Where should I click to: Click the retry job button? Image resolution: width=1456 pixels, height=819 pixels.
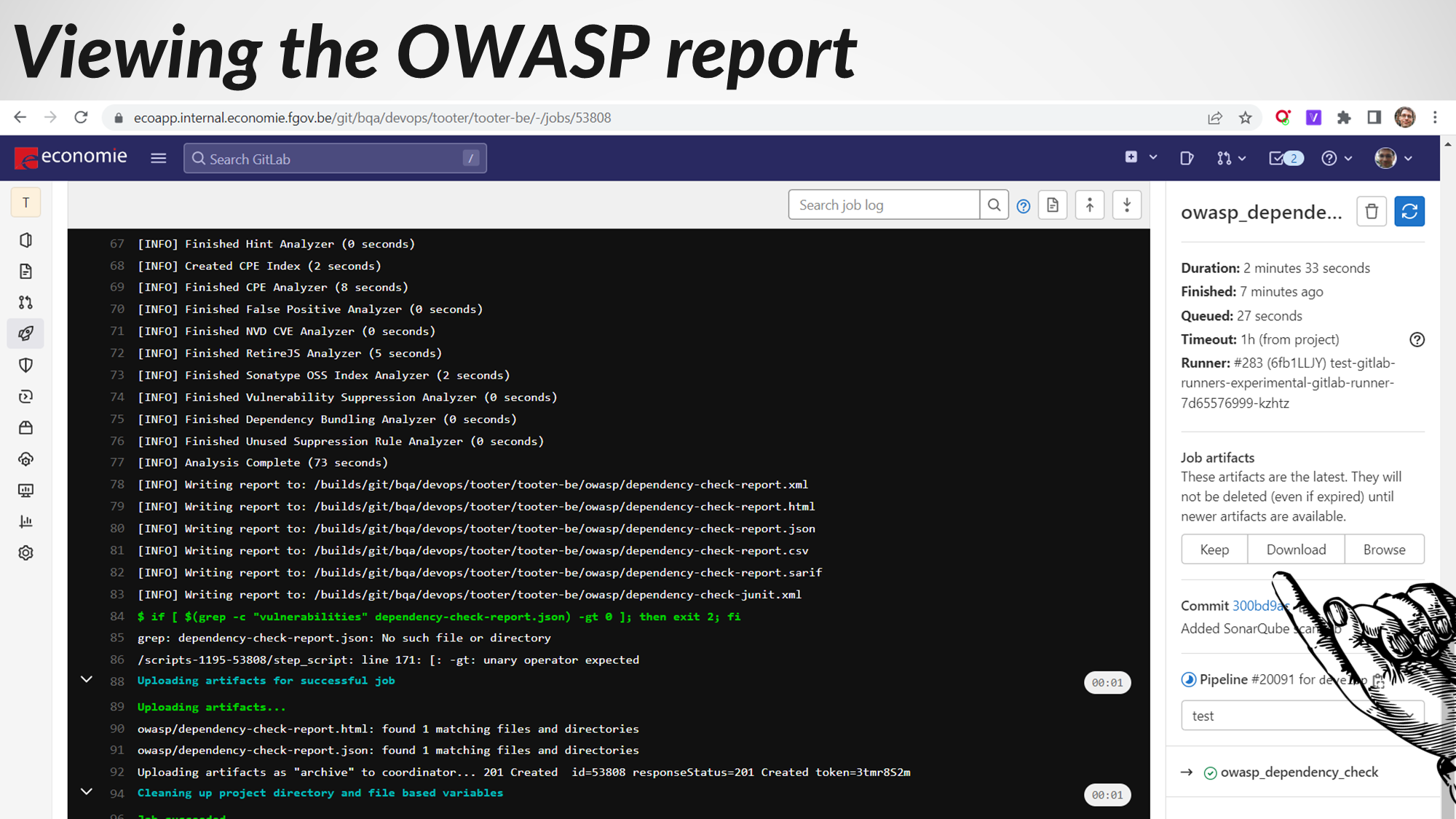(1409, 212)
